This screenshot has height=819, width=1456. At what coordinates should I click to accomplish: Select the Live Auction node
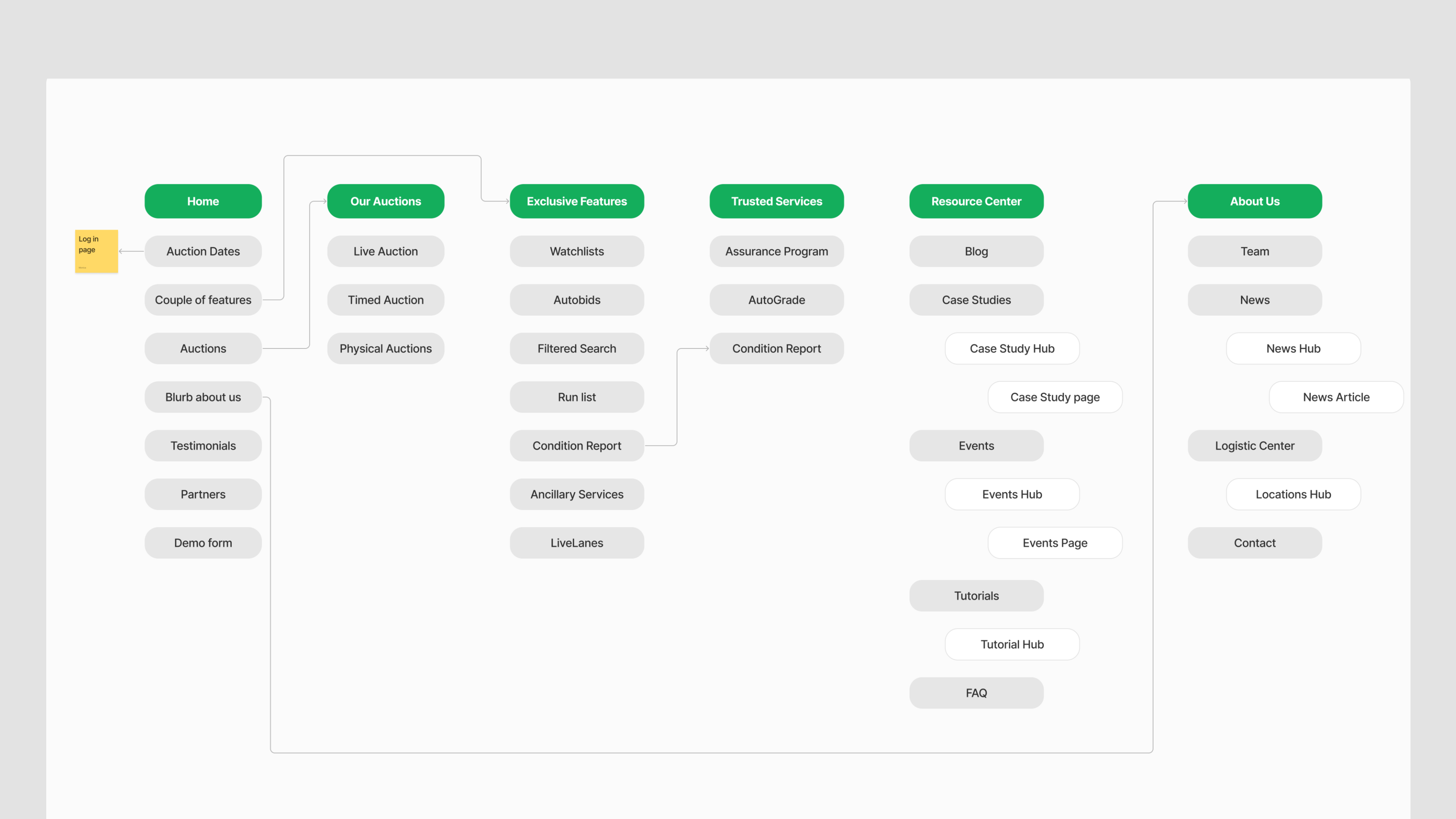pos(385,252)
